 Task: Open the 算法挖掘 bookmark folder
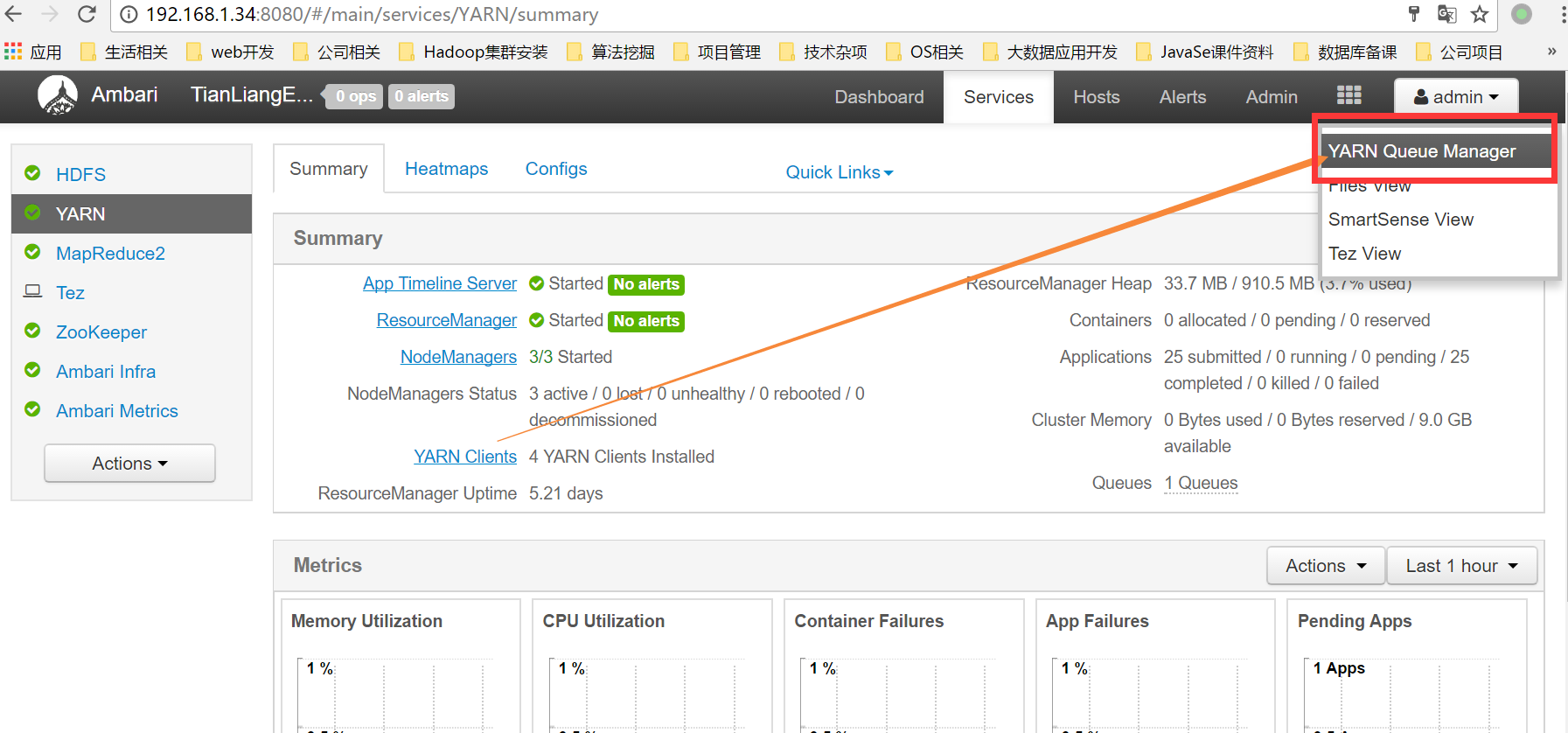coord(610,52)
